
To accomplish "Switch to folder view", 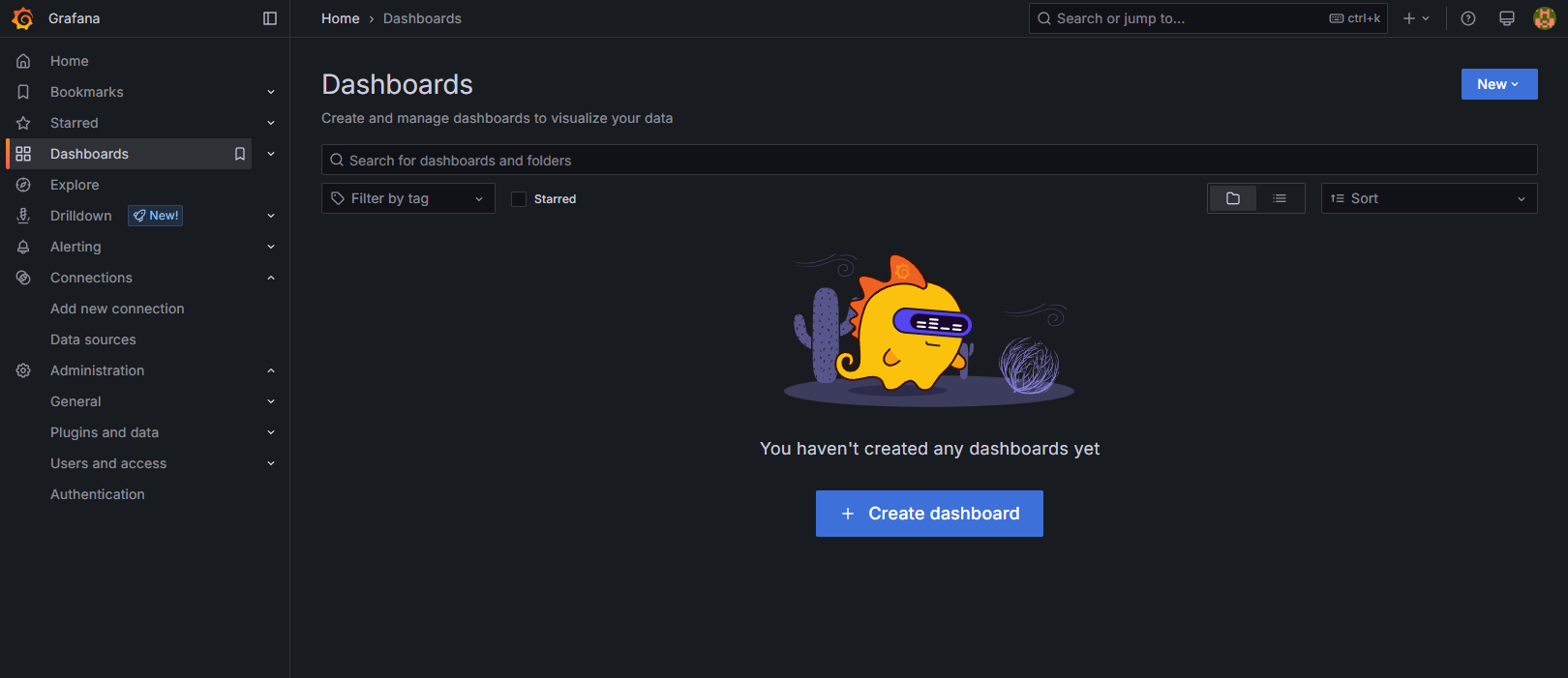I will click(x=1233, y=198).
